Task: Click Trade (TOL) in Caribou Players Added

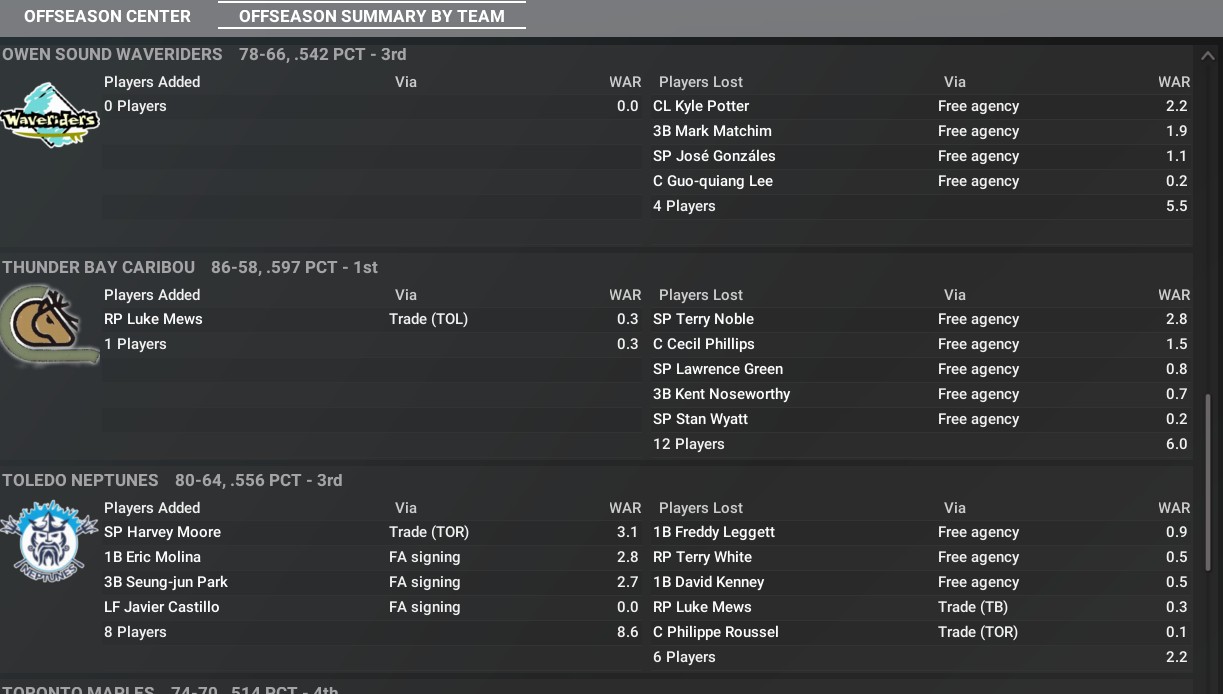Action: pos(428,319)
